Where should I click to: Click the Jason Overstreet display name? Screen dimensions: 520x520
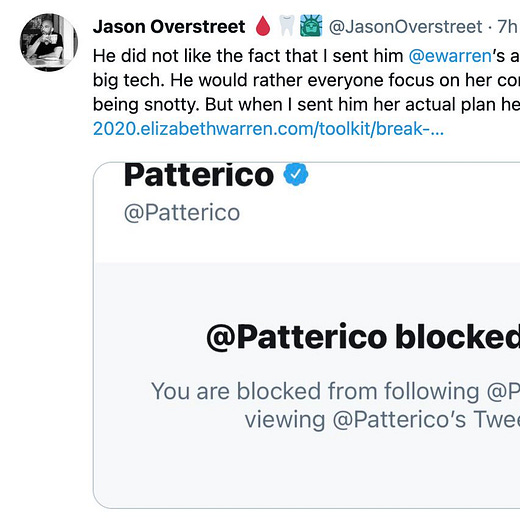click(x=169, y=27)
